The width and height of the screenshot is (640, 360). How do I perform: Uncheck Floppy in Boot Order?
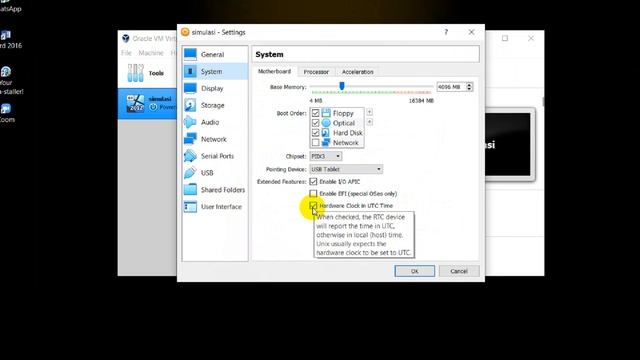coord(315,113)
